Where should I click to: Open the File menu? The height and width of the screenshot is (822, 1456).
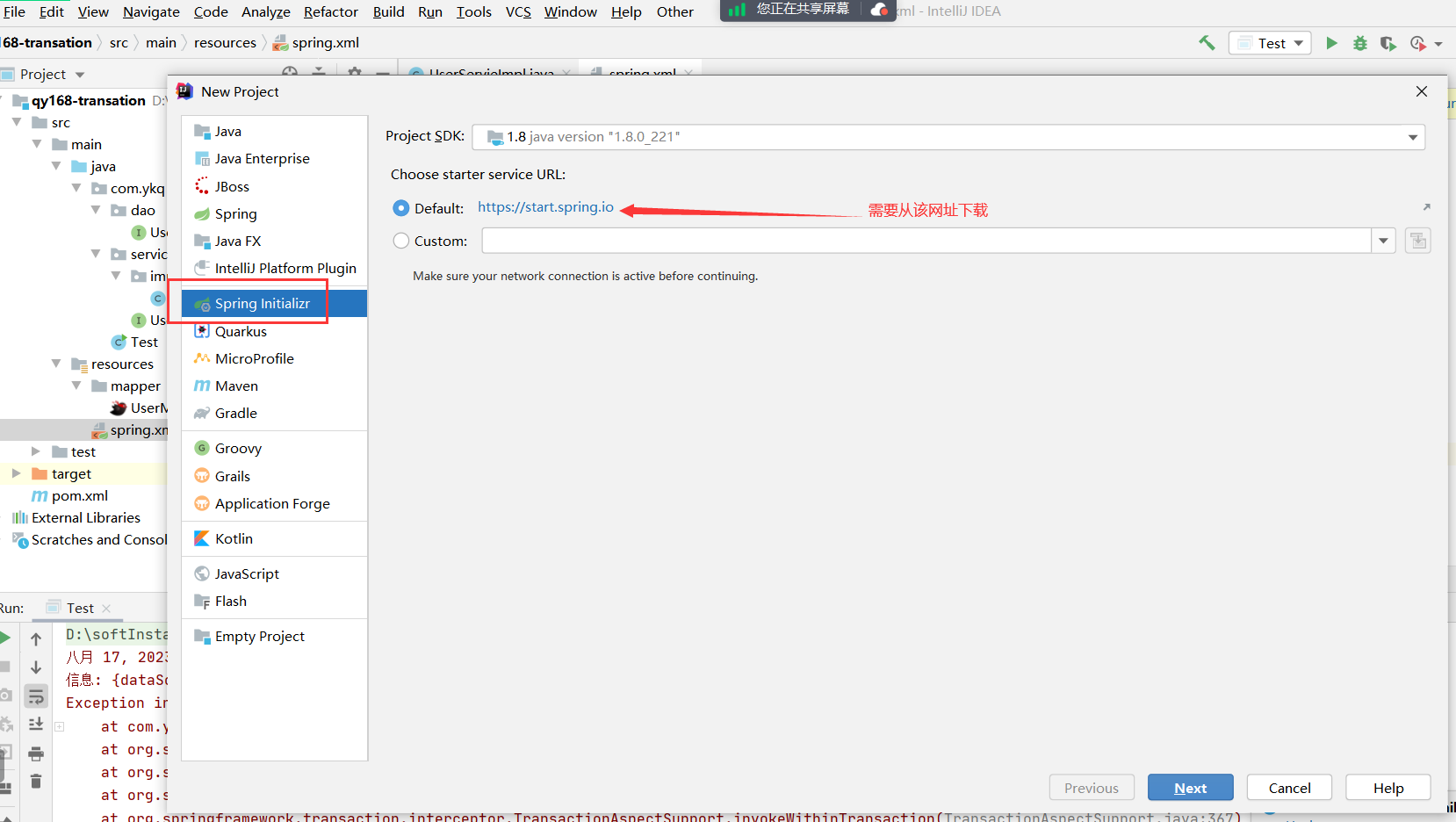[x=14, y=11]
